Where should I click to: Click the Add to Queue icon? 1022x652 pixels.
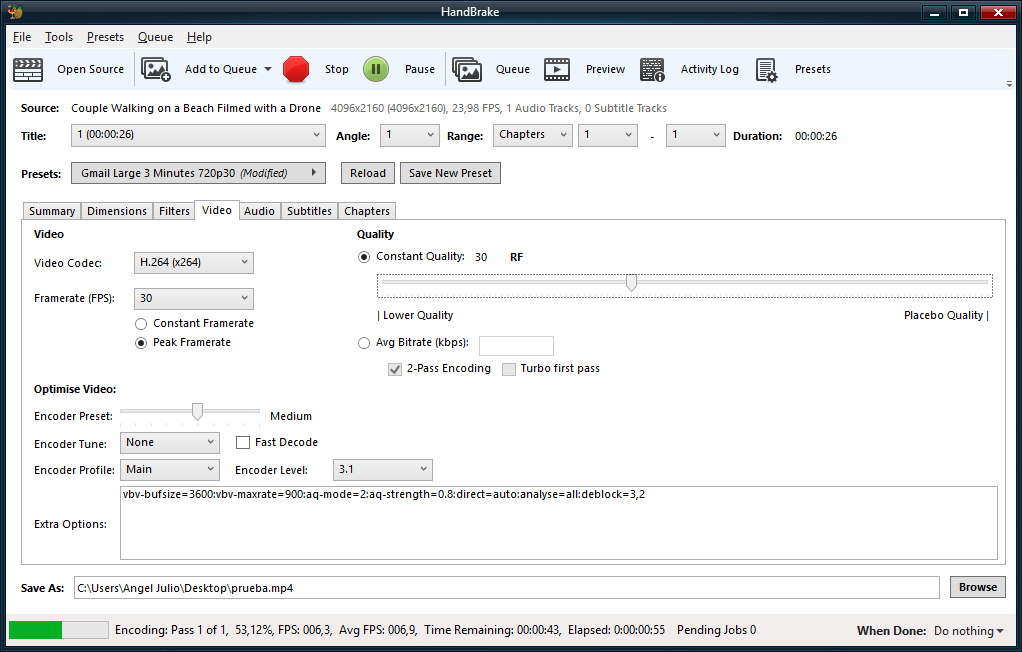coord(156,69)
